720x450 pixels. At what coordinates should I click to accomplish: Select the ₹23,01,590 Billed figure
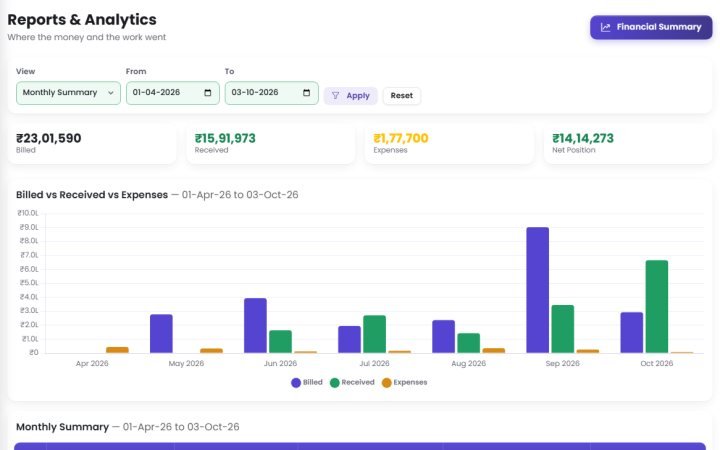pyautogui.click(x=49, y=138)
